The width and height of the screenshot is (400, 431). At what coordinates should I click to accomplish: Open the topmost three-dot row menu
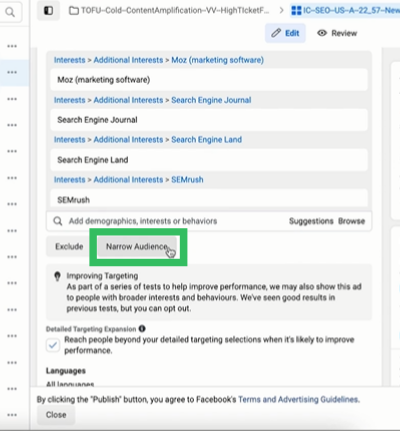(x=12, y=46)
